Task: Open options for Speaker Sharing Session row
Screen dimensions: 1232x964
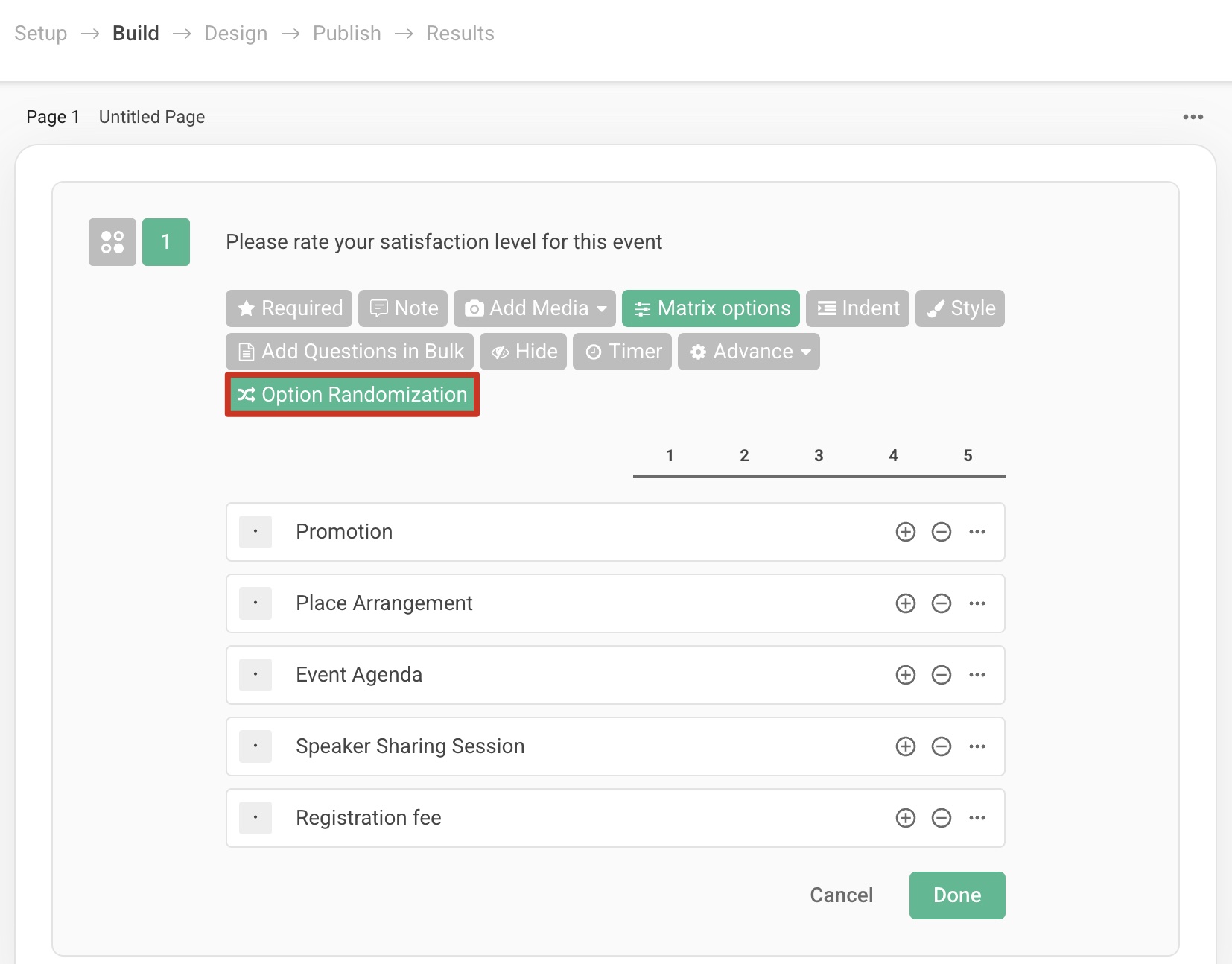Action: point(977,746)
